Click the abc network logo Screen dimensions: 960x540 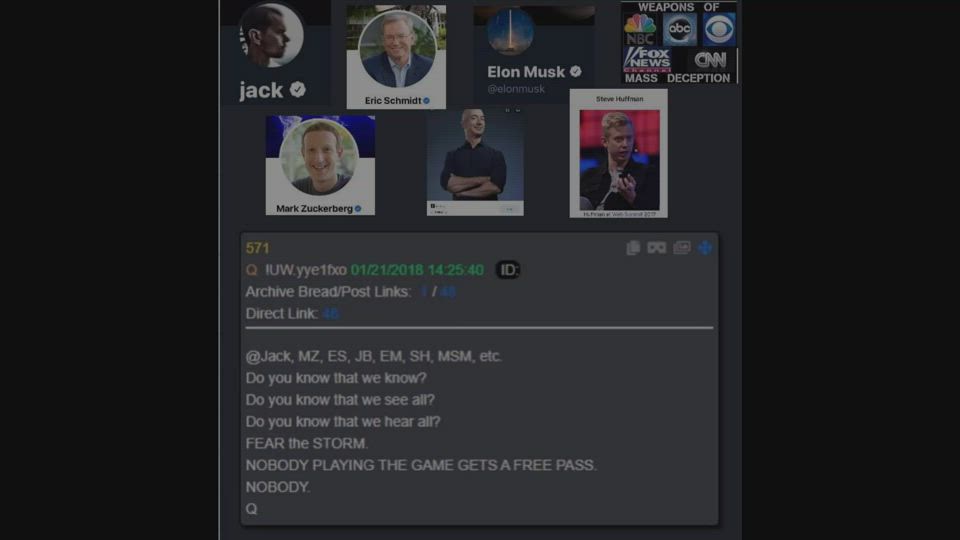click(x=679, y=29)
